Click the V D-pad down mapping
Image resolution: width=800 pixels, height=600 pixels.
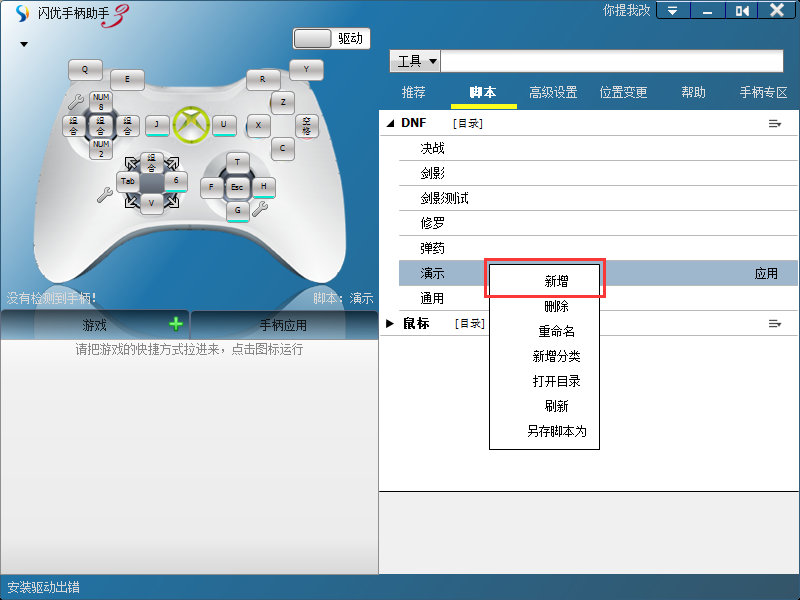[152, 204]
